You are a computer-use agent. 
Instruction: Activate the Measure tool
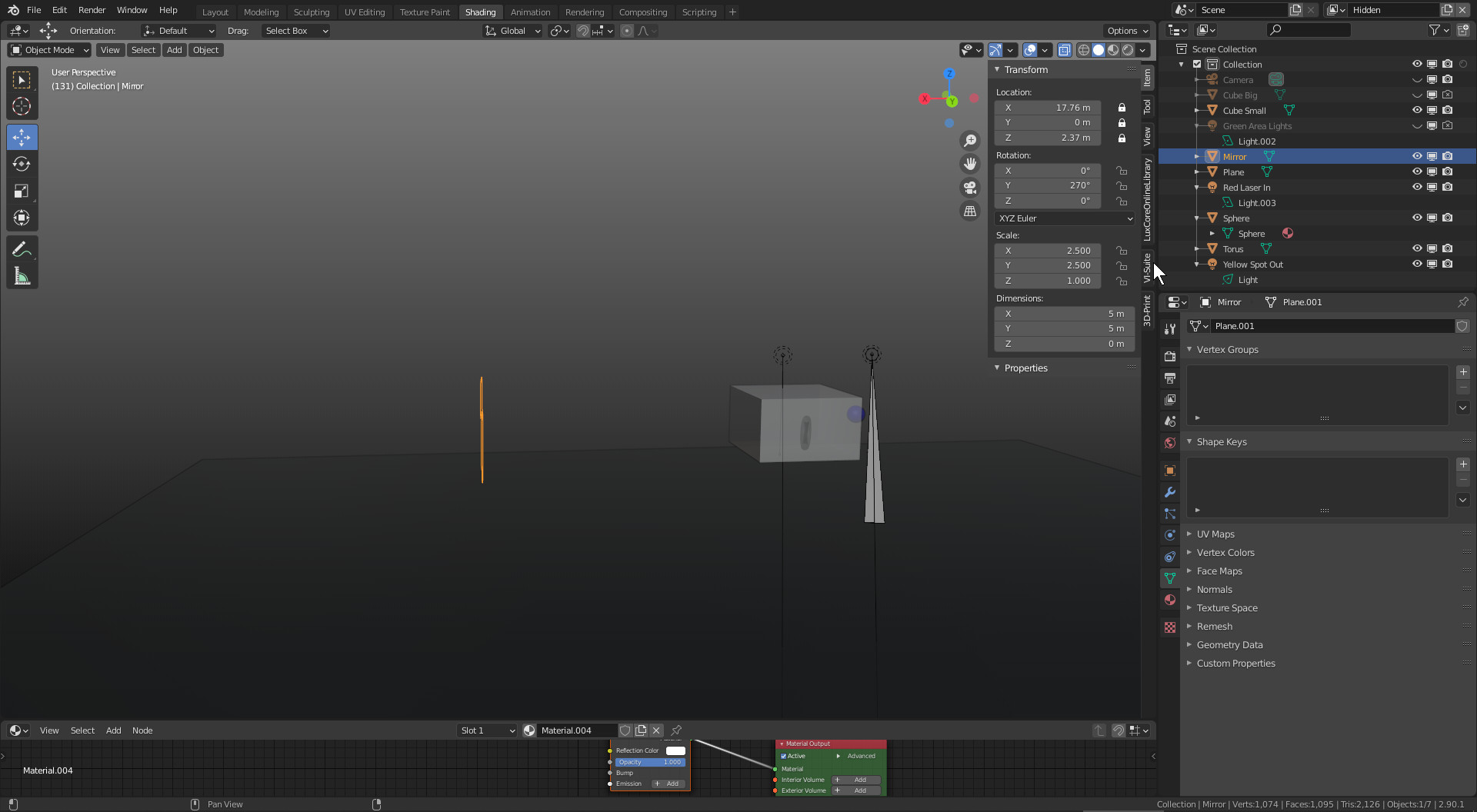pyautogui.click(x=22, y=277)
